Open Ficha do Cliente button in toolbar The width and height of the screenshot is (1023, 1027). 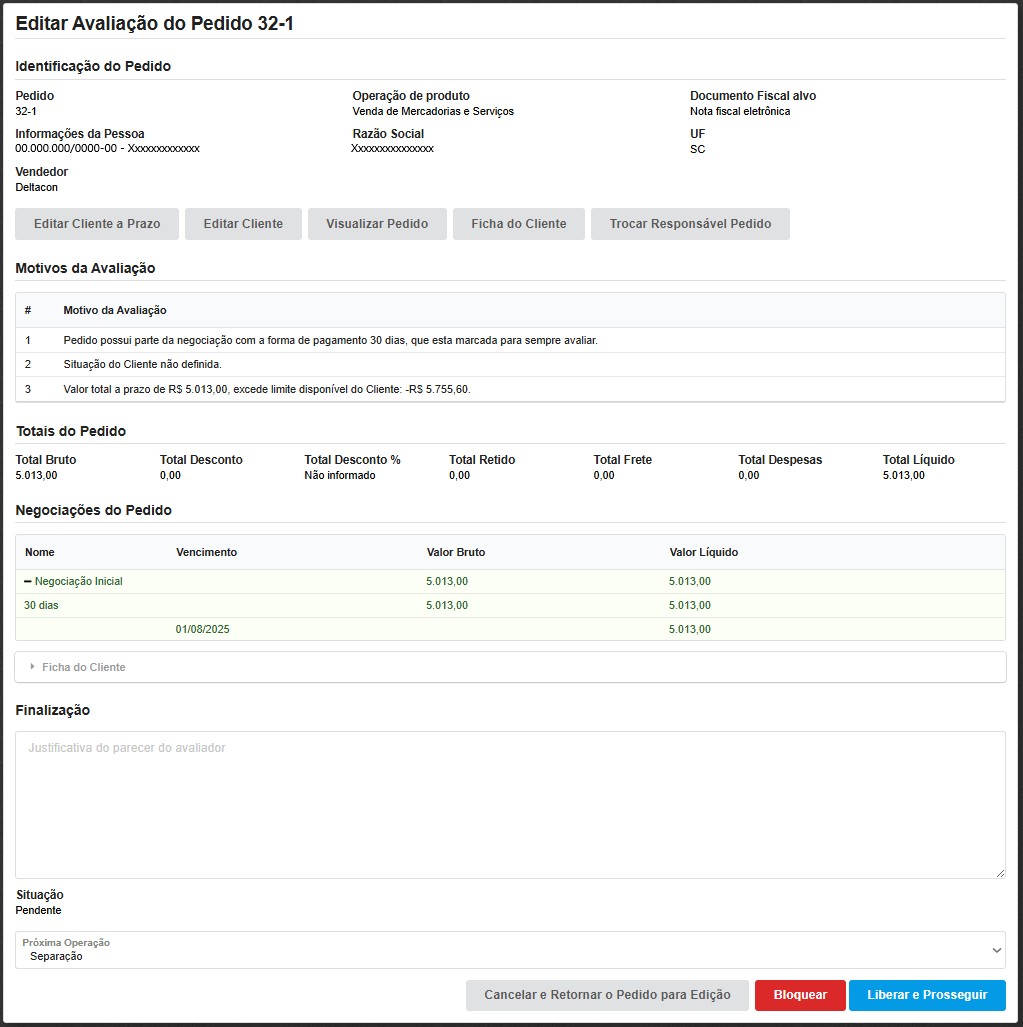coord(519,224)
